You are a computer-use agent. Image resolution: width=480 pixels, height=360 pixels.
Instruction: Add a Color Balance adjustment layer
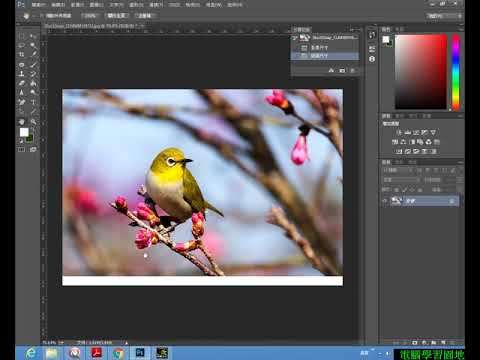(403, 142)
